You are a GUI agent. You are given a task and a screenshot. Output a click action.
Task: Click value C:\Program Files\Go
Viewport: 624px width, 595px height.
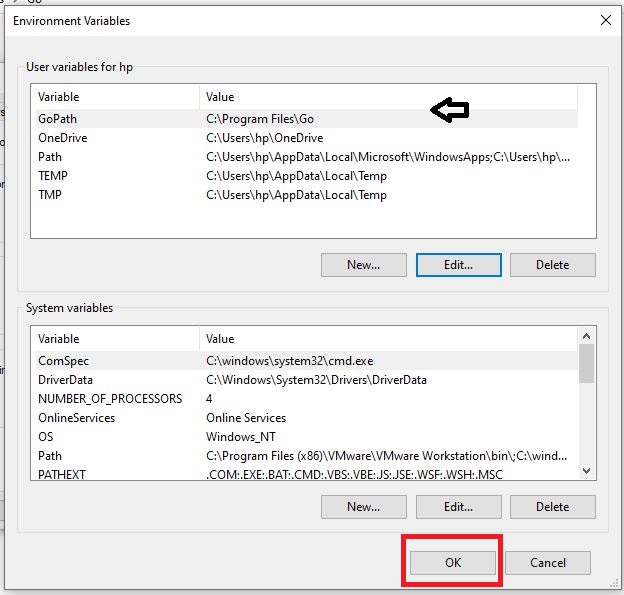coord(260,119)
